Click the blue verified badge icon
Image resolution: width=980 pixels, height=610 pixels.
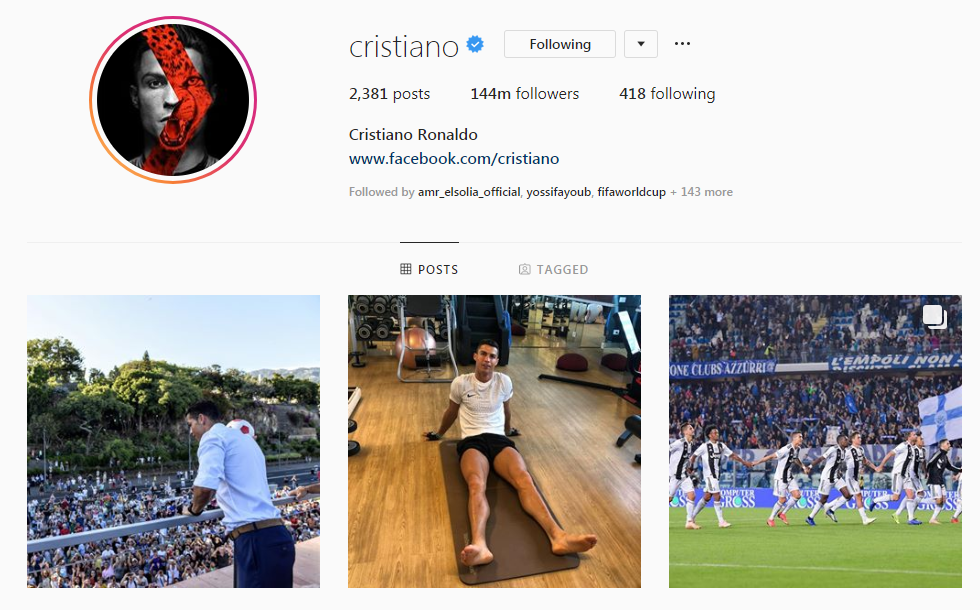pos(475,44)
